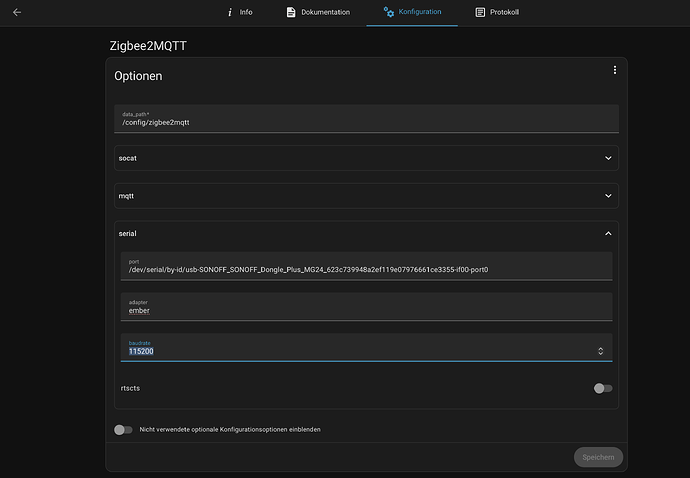This screenshot has height=478, width=690.
Task: Select the Optionen heading text
Action: tap(138, 76)
